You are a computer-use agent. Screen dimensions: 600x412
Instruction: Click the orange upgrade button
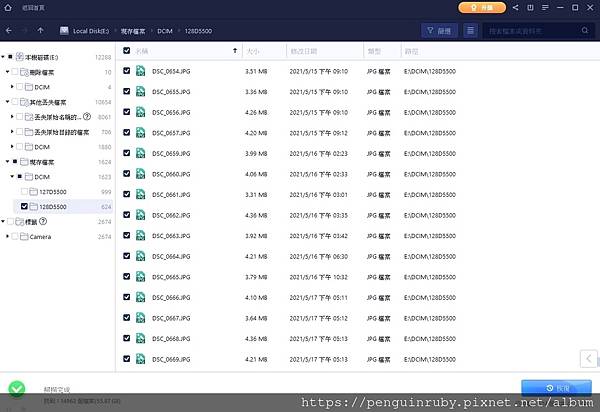point(482,7)
